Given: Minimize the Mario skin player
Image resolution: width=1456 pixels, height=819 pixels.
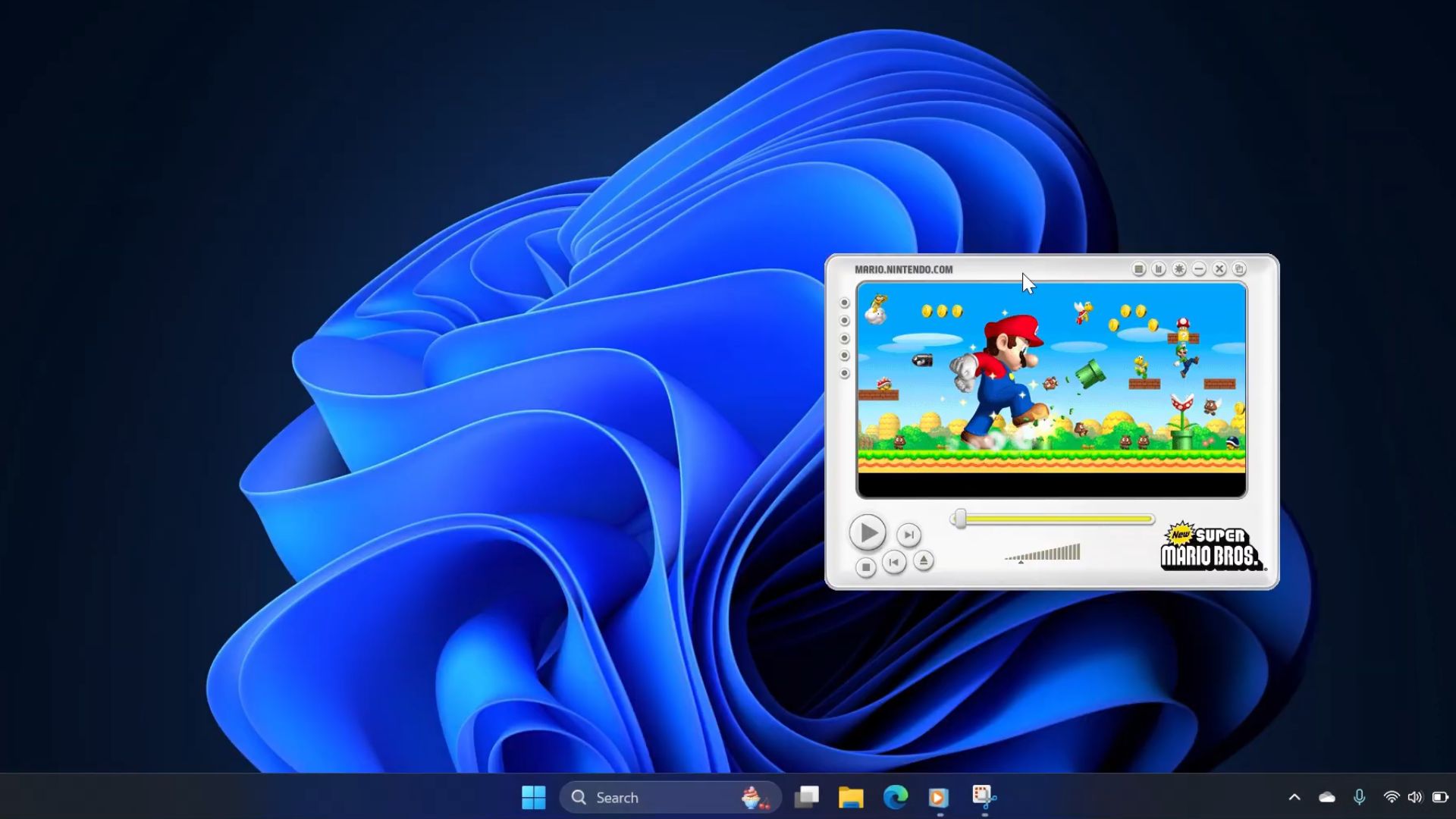Looking at the screenshot, I should tap(1199, 269).
